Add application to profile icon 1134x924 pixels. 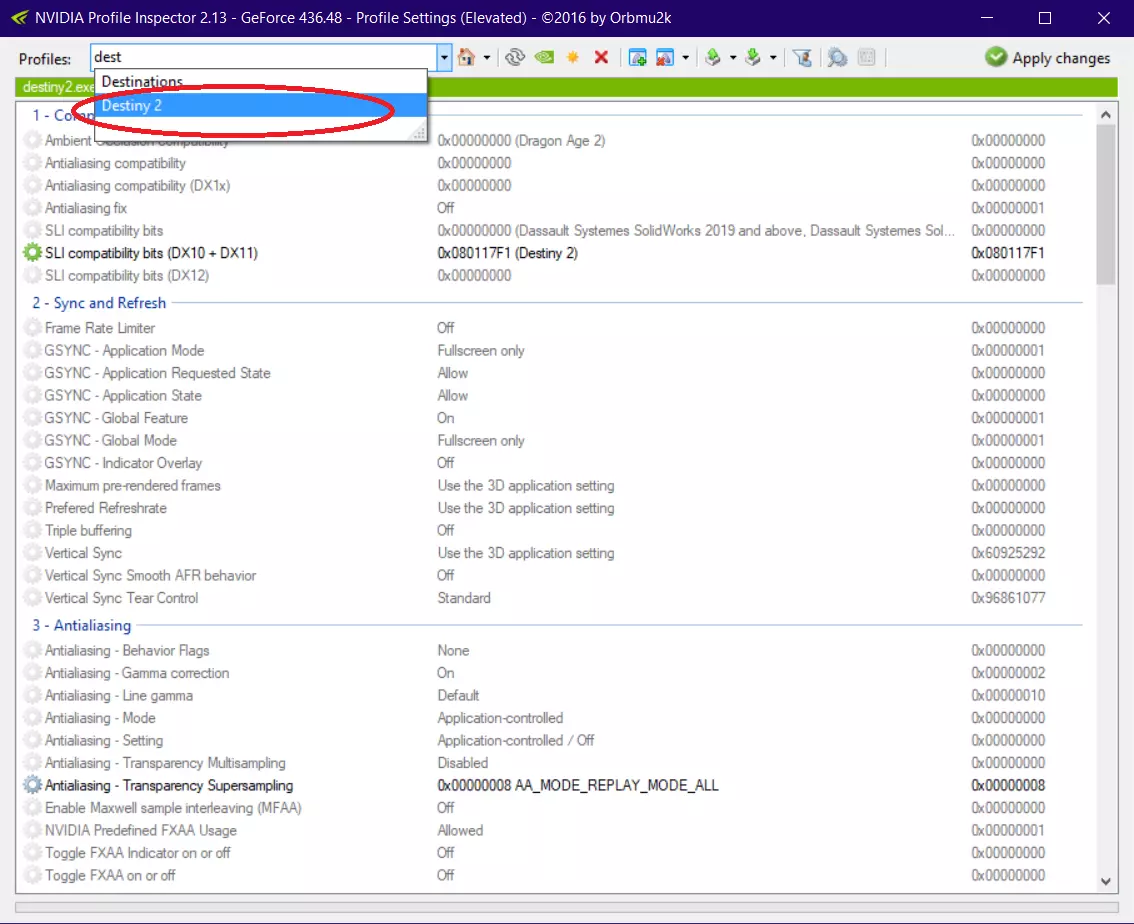(x=637, y=57)
